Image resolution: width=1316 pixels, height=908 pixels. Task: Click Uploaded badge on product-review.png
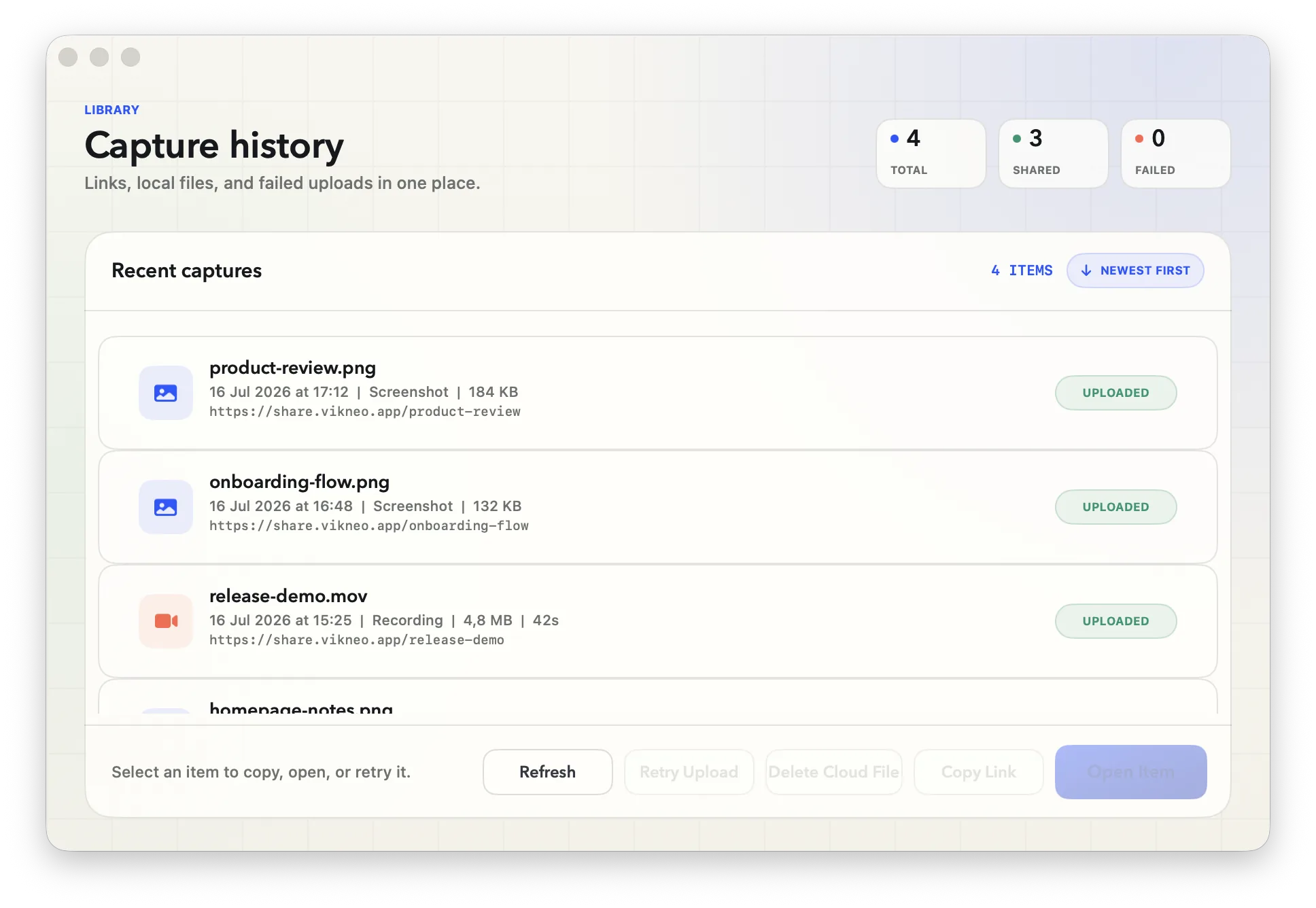click(x=1115, y=393)
